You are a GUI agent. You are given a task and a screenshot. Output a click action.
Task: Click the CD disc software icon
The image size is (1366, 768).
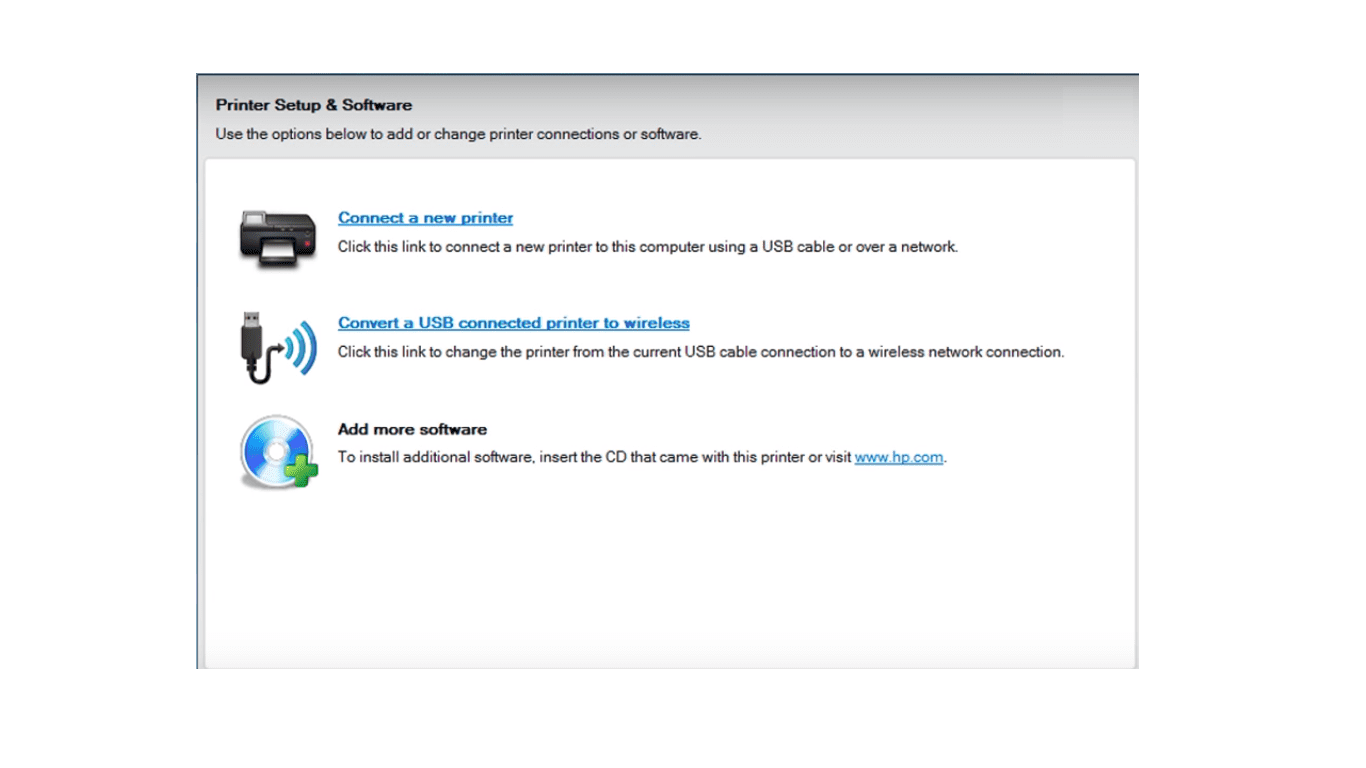click(278, 452)
